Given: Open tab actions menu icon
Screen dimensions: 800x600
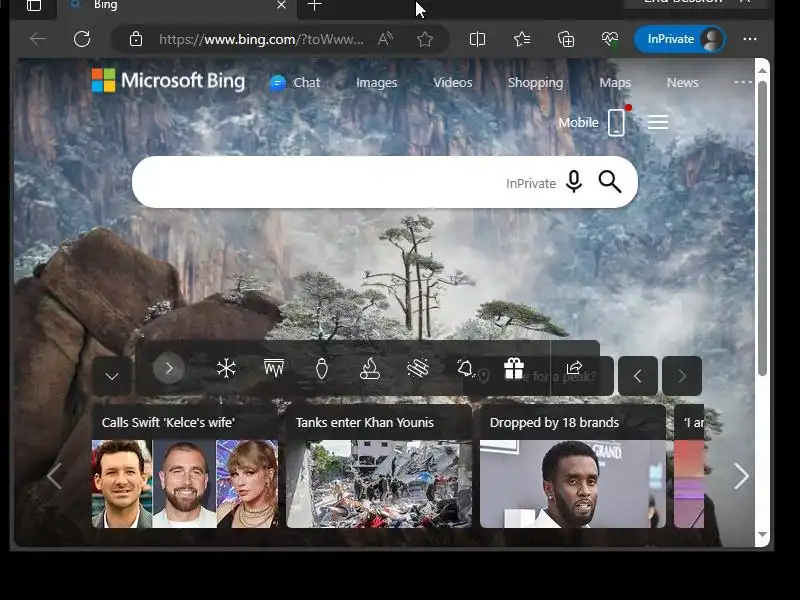Looking at the screenshot, I should click(34, 6).
